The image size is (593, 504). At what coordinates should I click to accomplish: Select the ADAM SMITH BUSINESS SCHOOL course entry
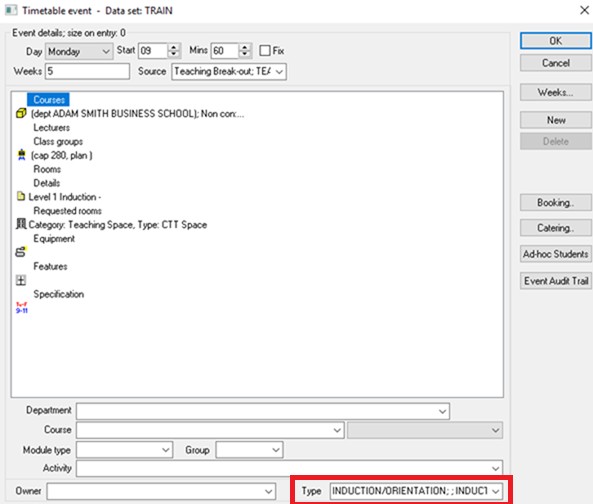coord(137,114)
